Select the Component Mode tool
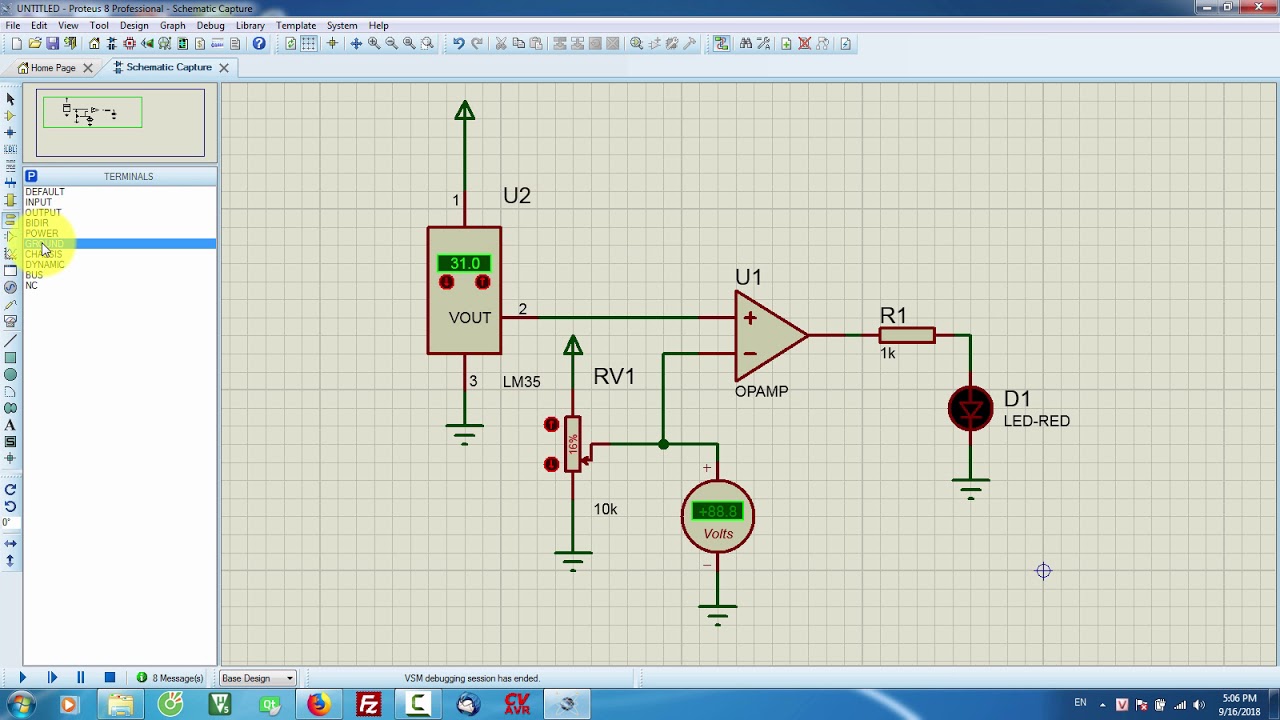 (10, 116)
